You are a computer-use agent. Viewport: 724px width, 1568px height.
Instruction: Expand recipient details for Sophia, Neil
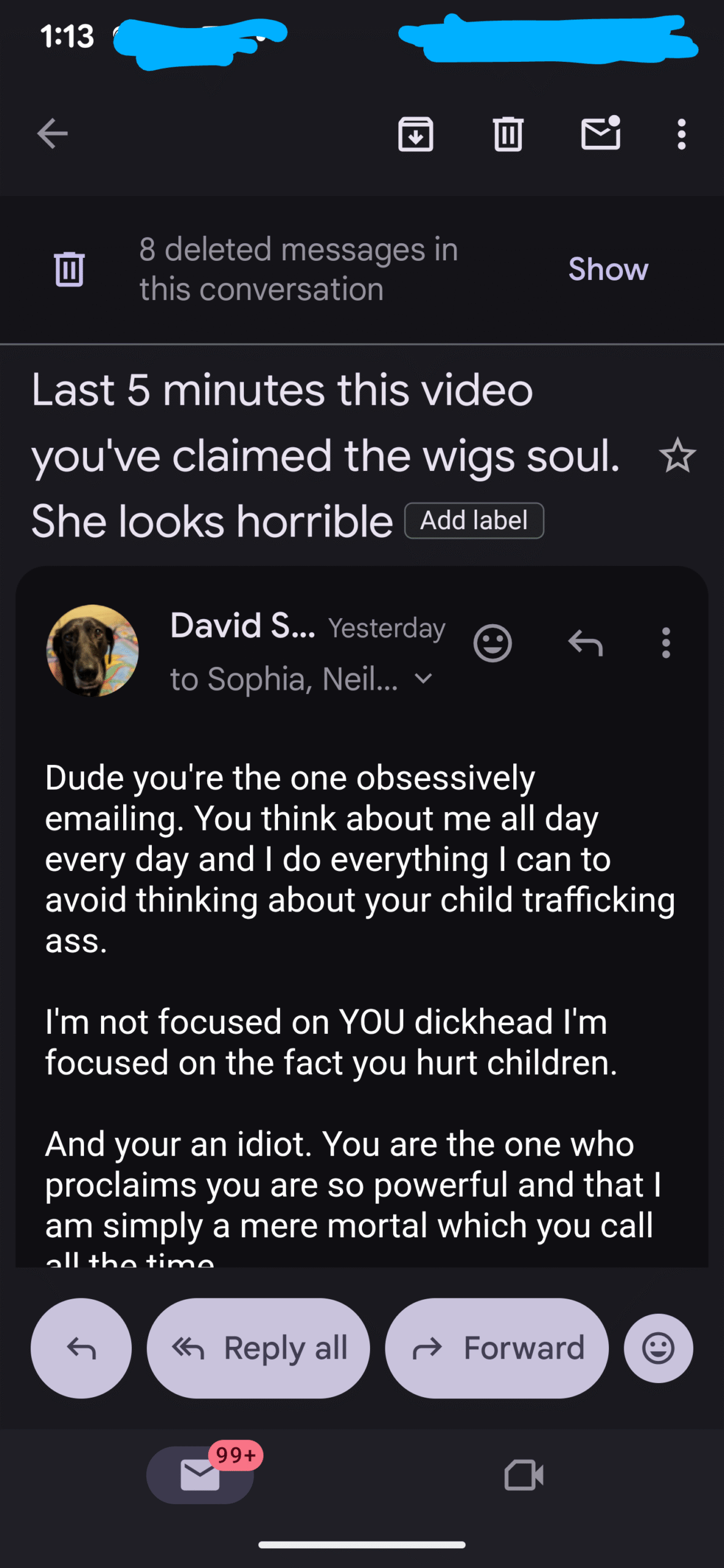[x=423, y=679]
